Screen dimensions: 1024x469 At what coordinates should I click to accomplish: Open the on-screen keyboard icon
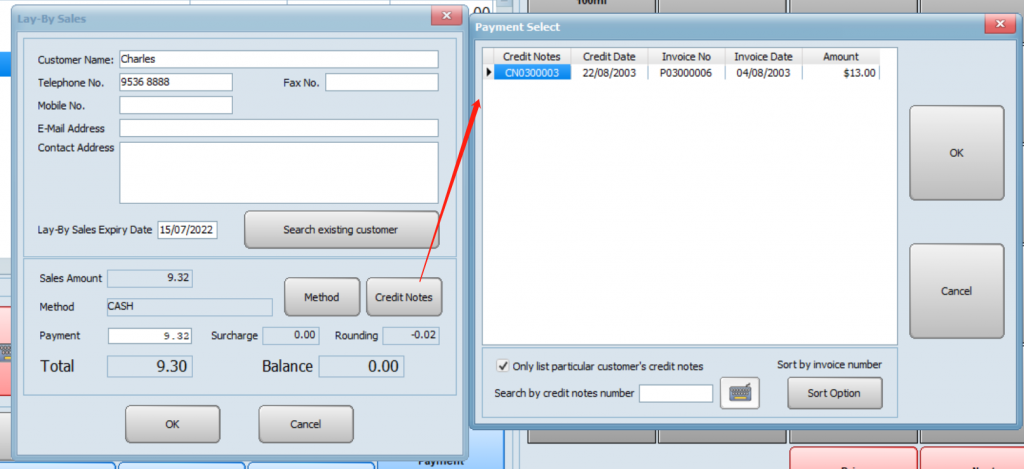(740, 393)
